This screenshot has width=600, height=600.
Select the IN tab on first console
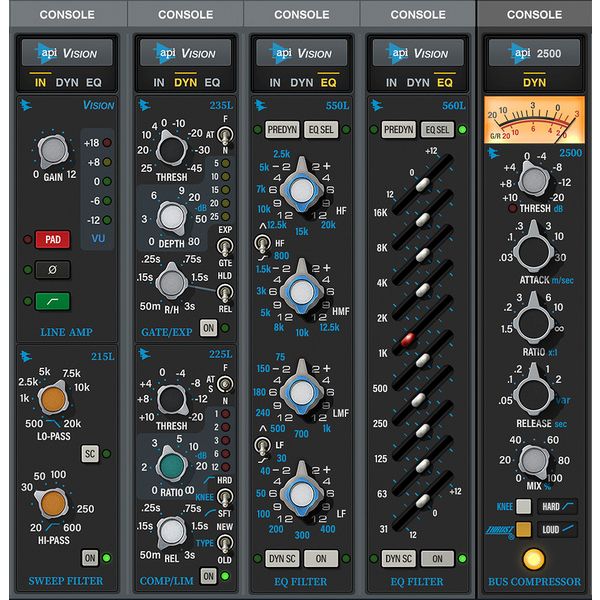[40, 82]
